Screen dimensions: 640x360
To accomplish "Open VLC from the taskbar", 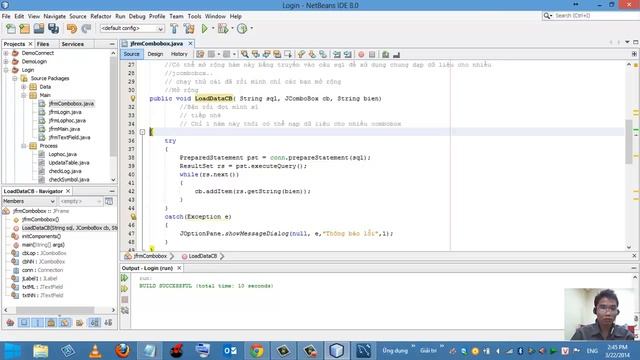I will (x=95, y=351).
